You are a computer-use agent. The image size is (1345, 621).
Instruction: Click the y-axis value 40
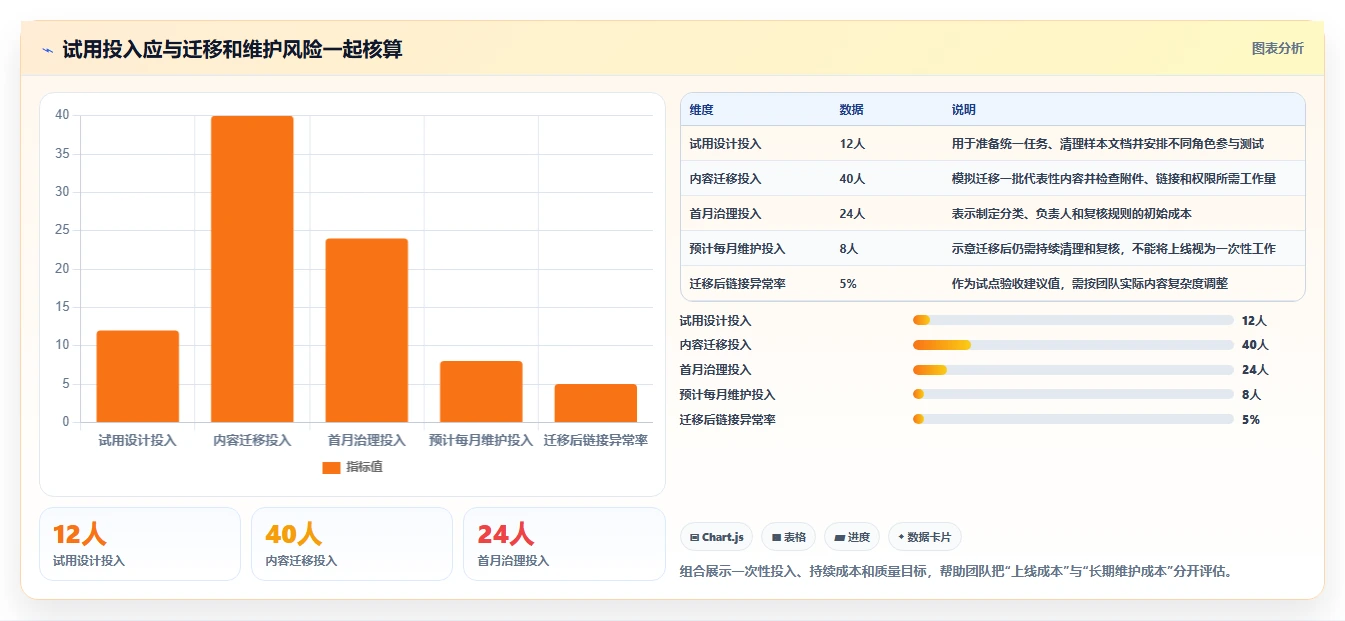click(x=62, y=115)
